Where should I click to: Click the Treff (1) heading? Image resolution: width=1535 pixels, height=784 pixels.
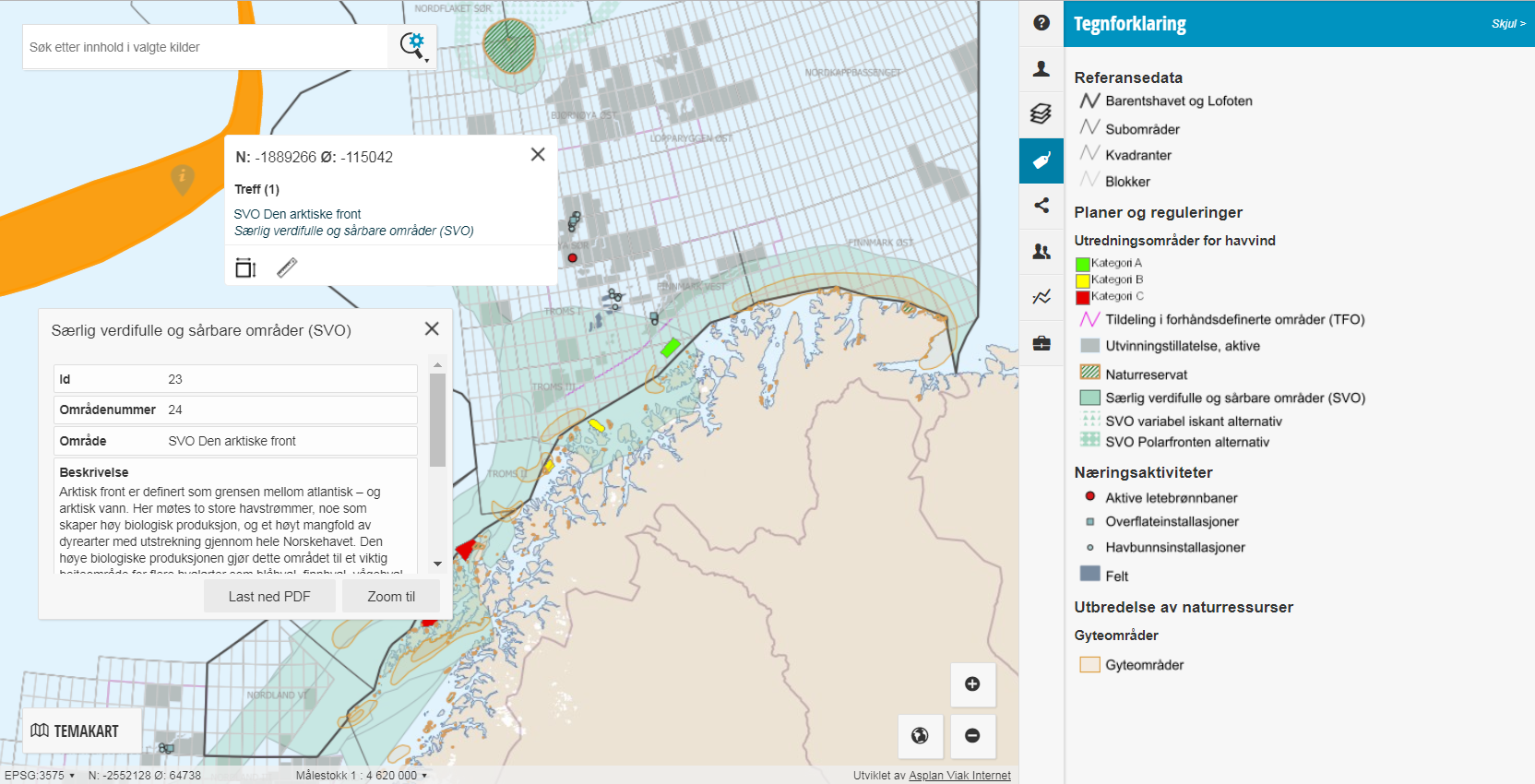click(256, 189)
